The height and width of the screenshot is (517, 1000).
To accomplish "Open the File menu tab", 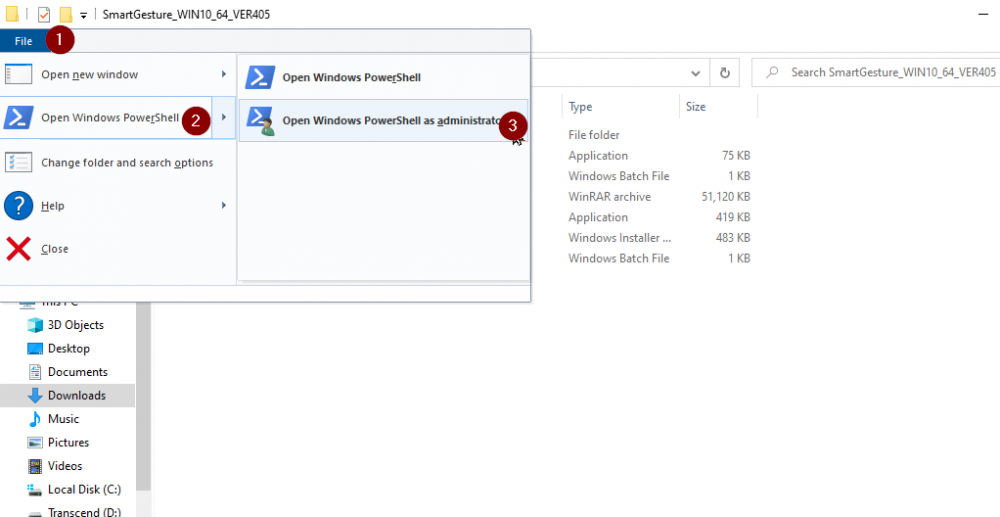I will tap(24, 41).
